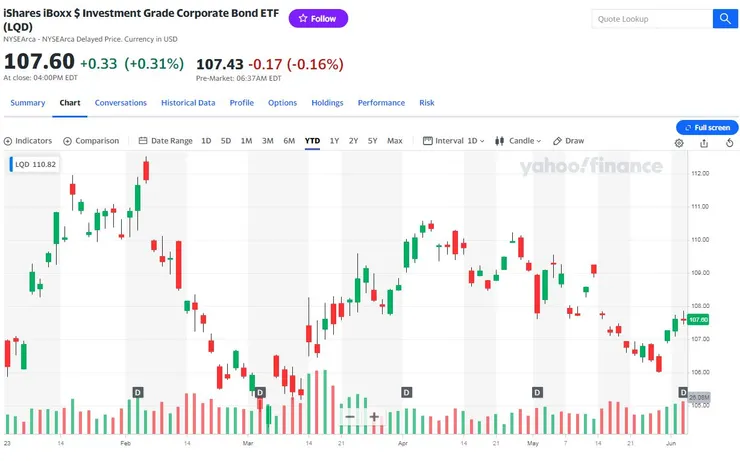This screenshot has width=740, height=461.
Task: Follow the LQD ticker
Action: 318,19
